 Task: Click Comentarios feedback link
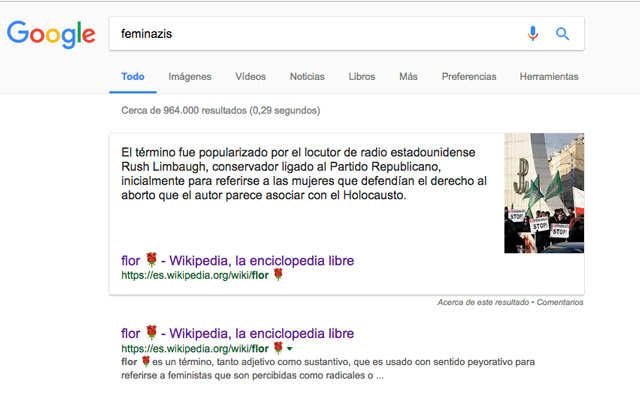tap(560, 302)
